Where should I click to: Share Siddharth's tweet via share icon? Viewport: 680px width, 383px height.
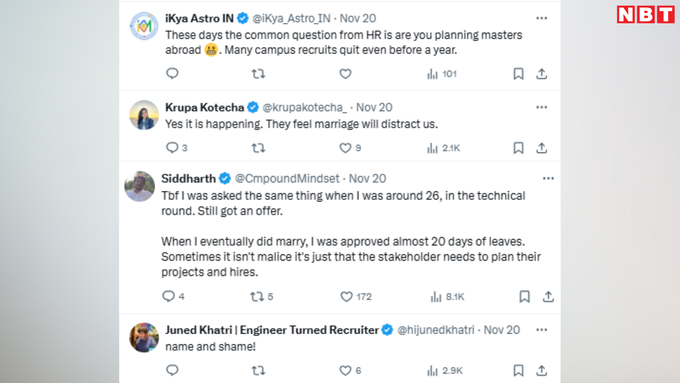pos(548,297)
